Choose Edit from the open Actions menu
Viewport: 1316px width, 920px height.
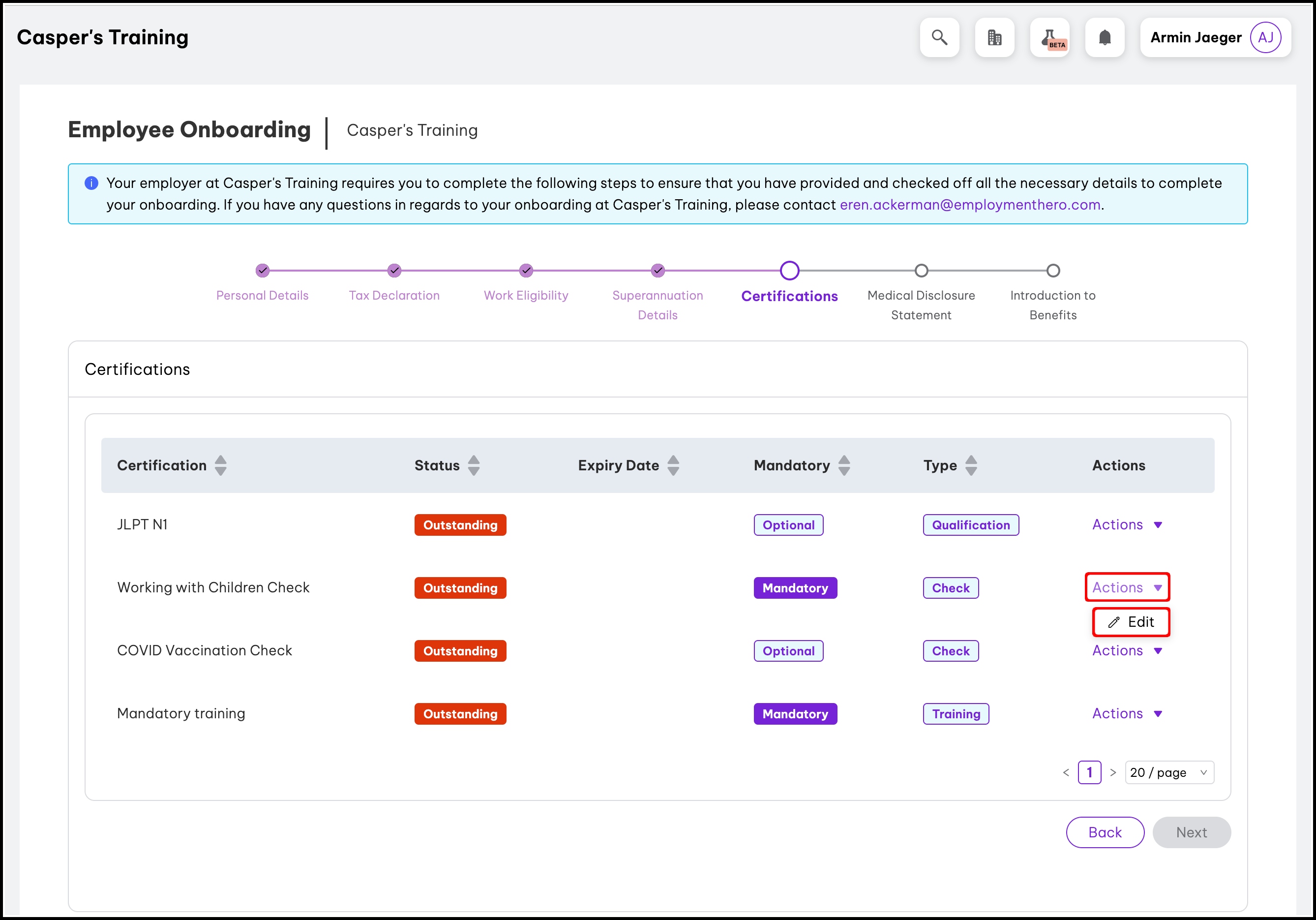1131,622
